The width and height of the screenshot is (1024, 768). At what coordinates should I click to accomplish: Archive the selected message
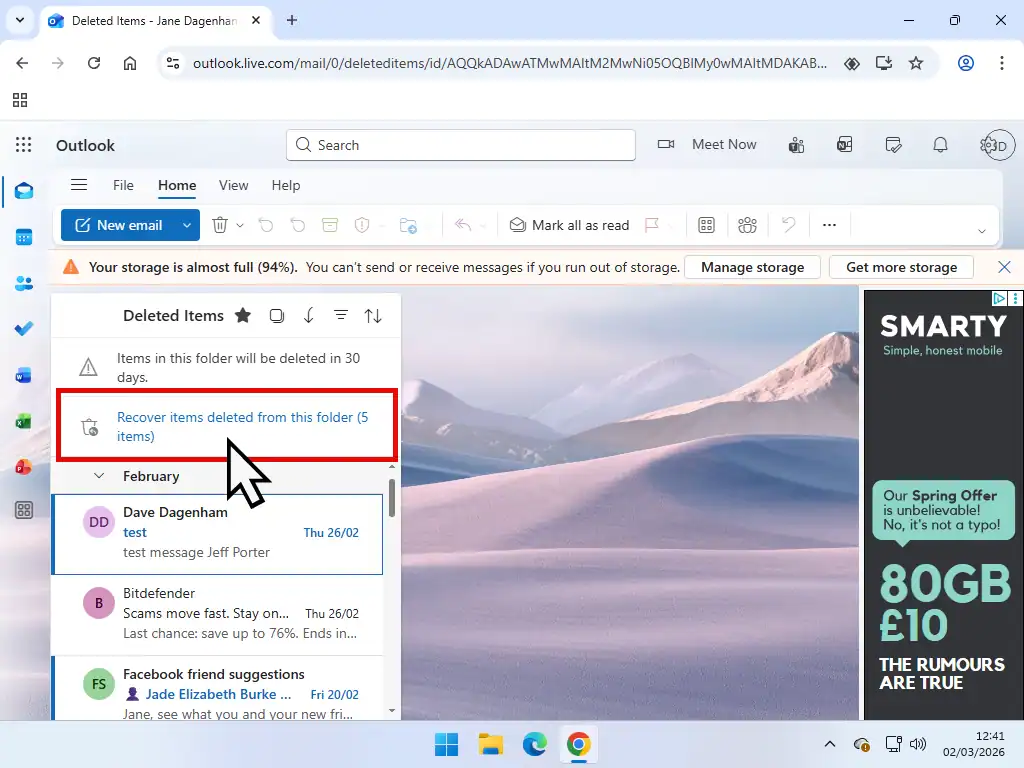(330, 225)
